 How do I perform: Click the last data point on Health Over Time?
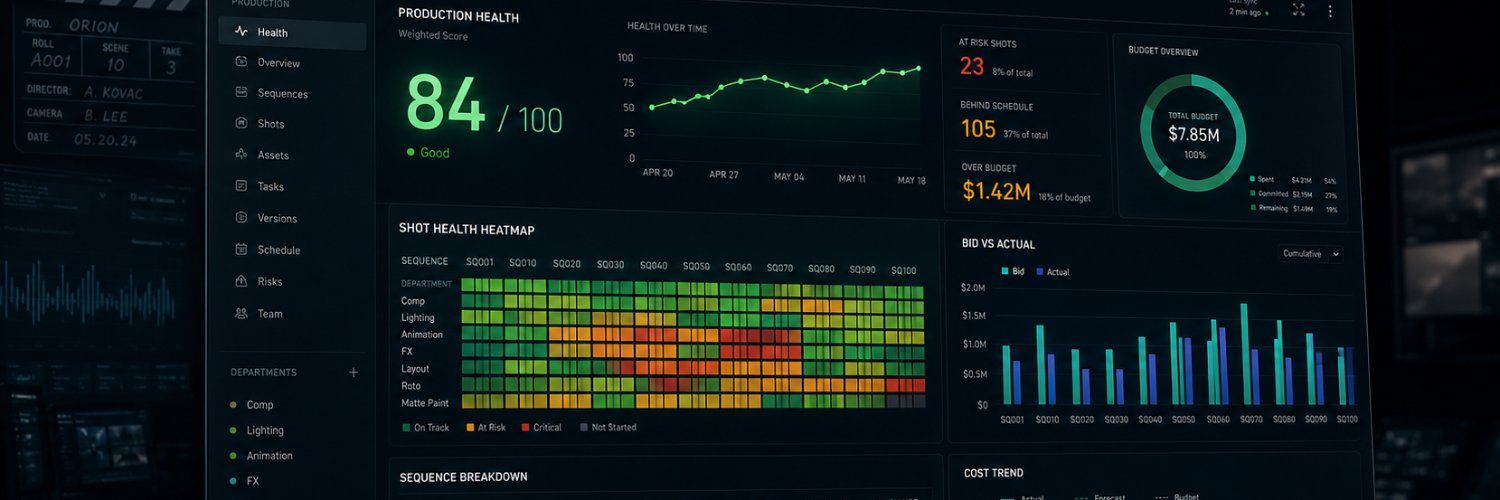918,68
